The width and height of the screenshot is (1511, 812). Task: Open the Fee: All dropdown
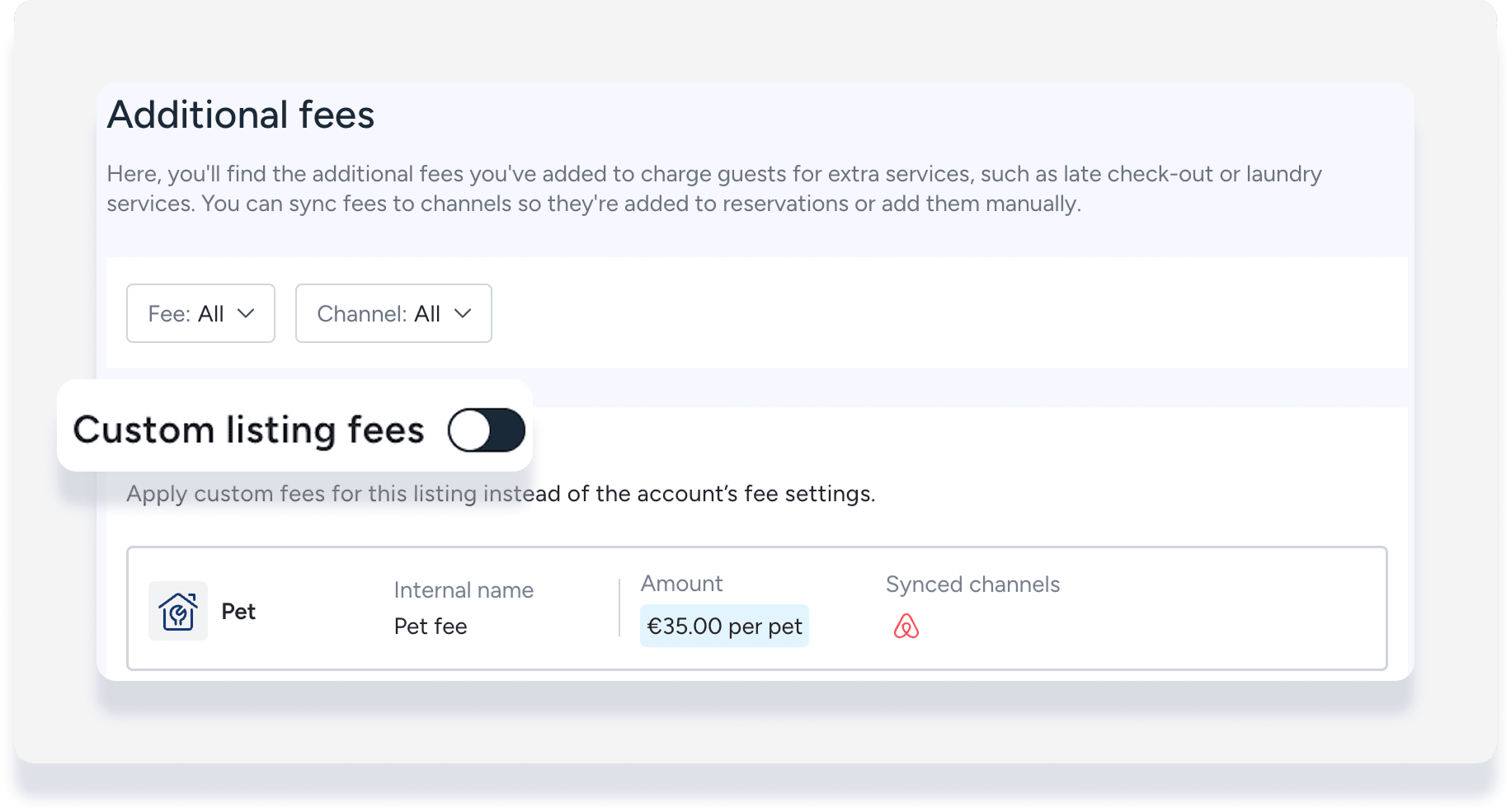[x=200, y=313]
